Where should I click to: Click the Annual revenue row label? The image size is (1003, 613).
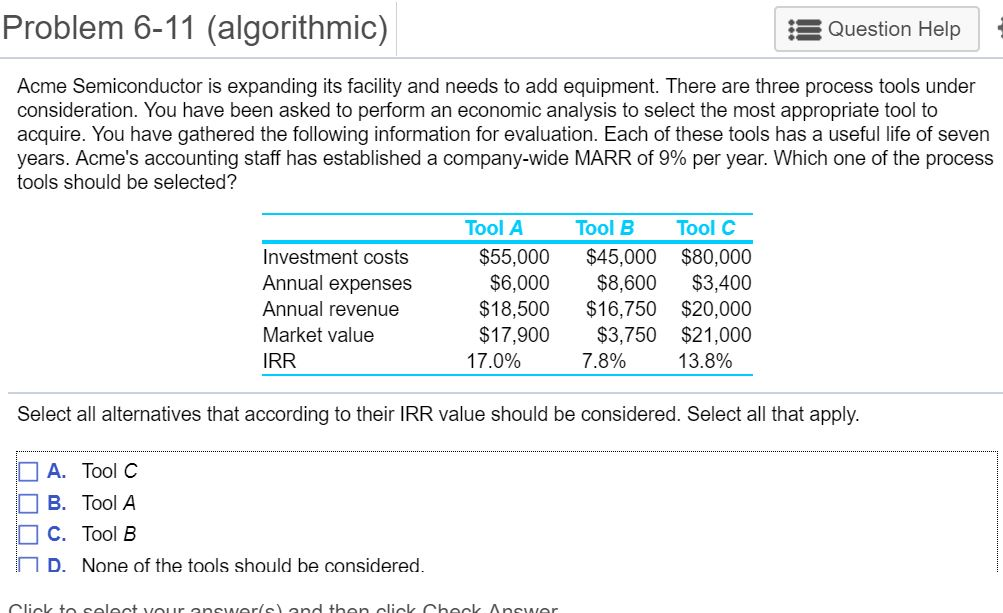tap(330, 309)
